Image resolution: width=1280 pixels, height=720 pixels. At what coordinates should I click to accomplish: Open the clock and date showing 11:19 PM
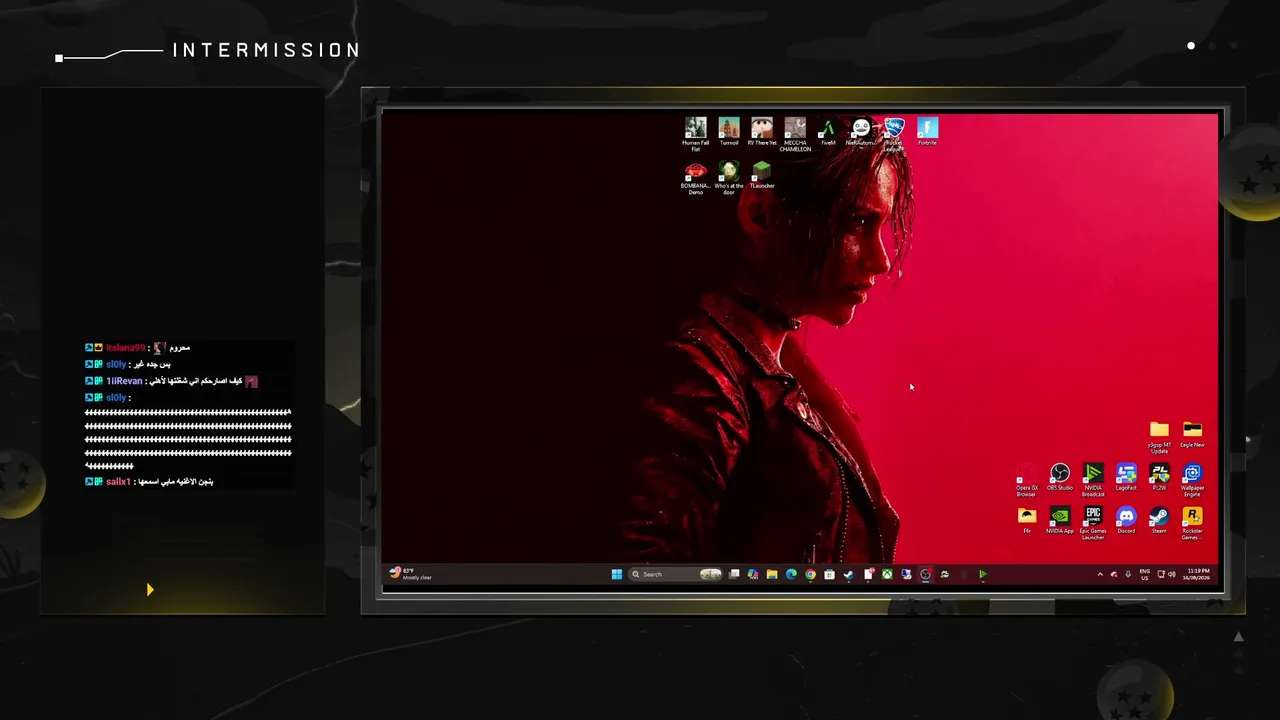click(x=1197, y=574)
